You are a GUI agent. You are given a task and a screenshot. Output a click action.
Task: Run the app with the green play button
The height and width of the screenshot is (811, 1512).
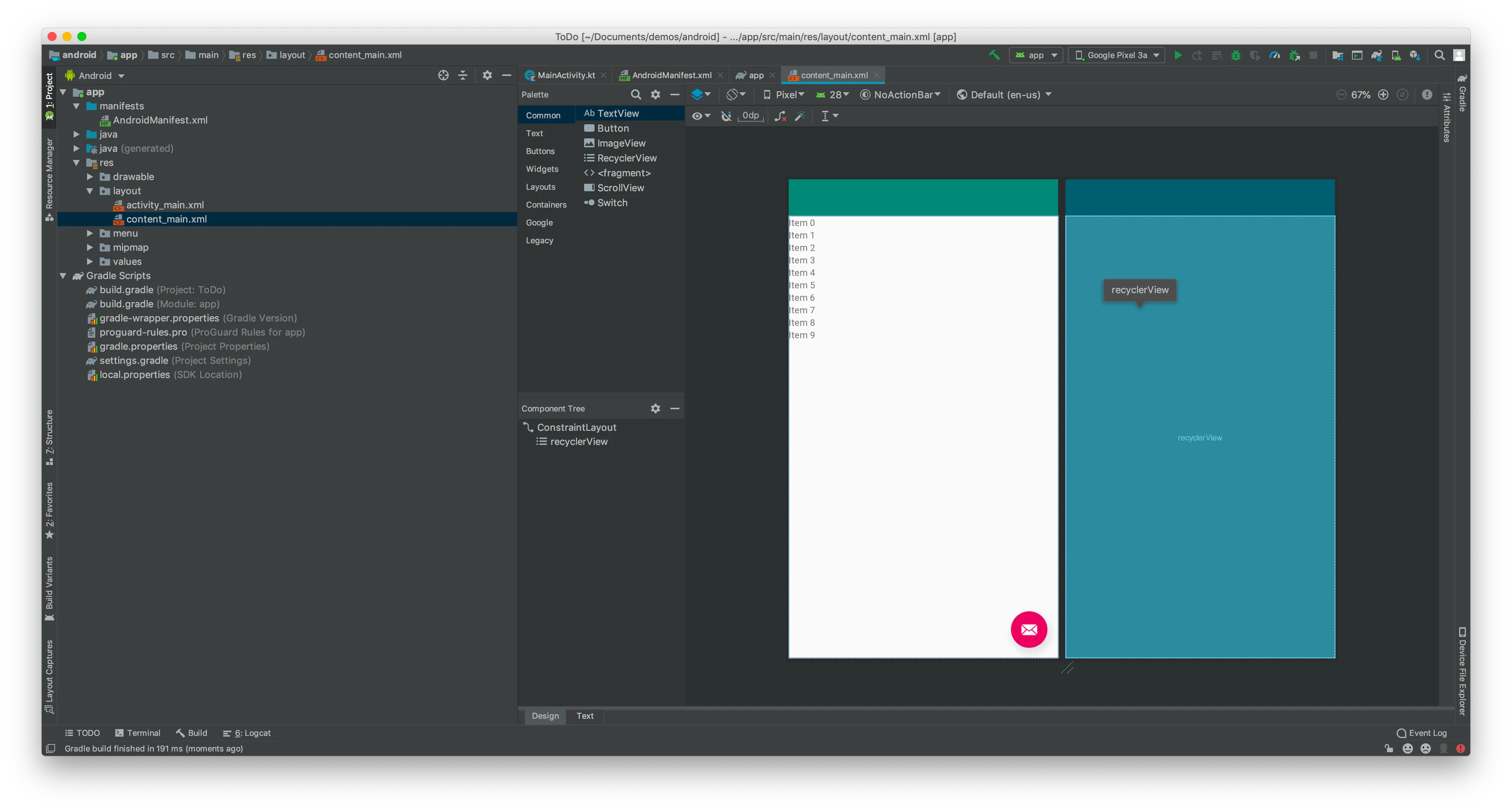1178,55
